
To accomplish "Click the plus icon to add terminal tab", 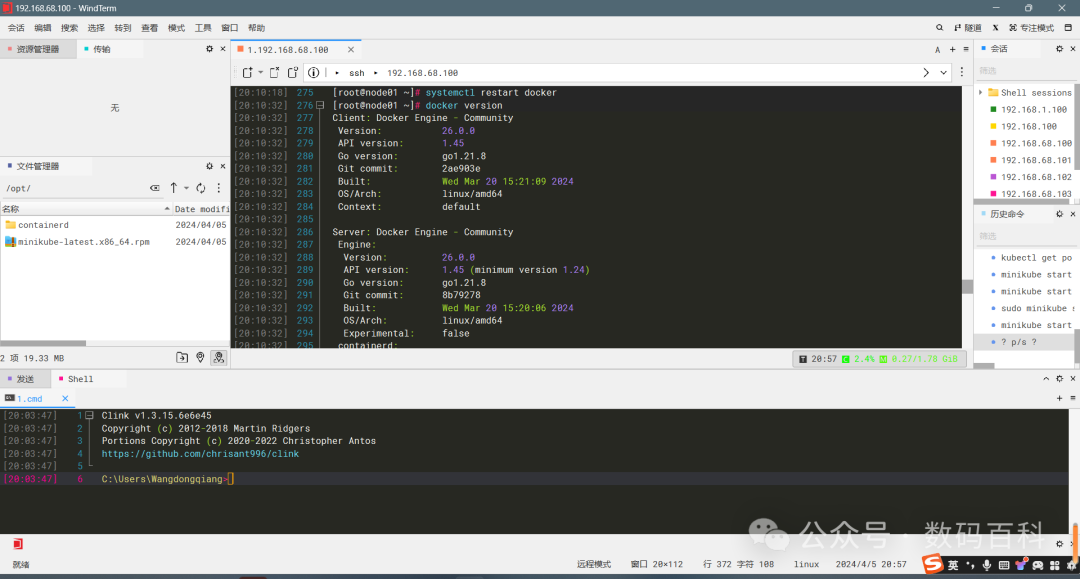I will (x=952, y=49).
